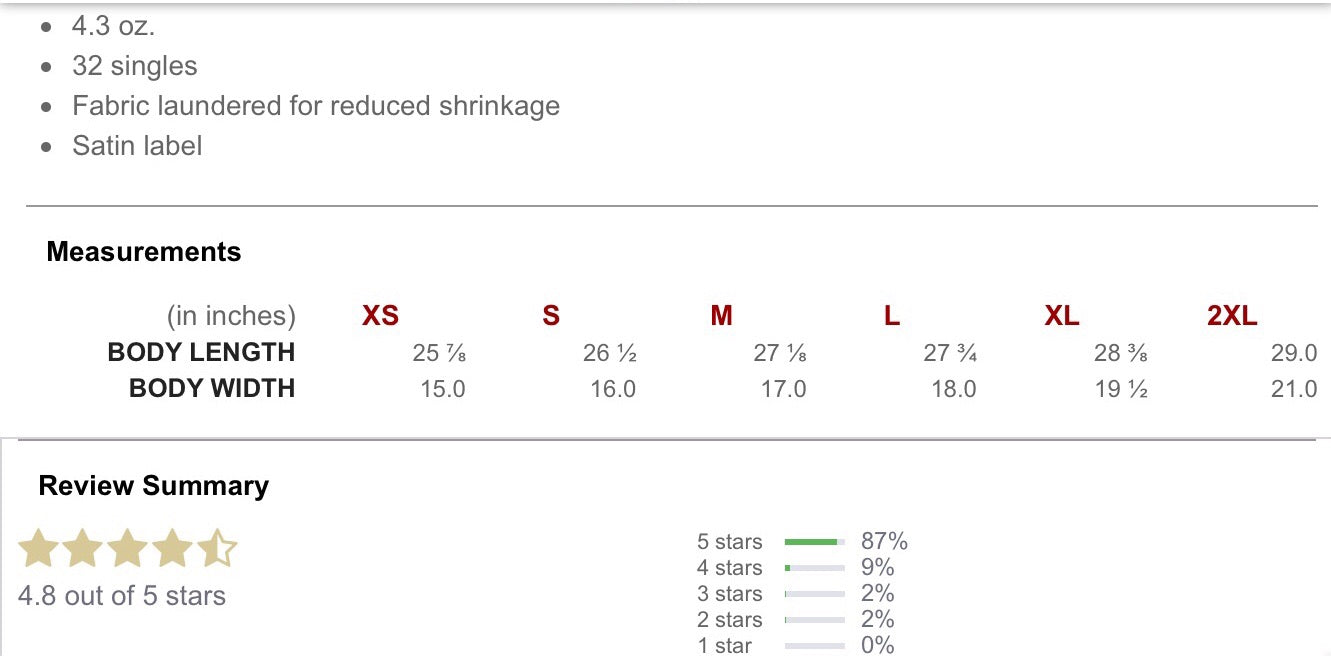
Task: Click the half-filled fifth rating star
Action: (216, 549)
